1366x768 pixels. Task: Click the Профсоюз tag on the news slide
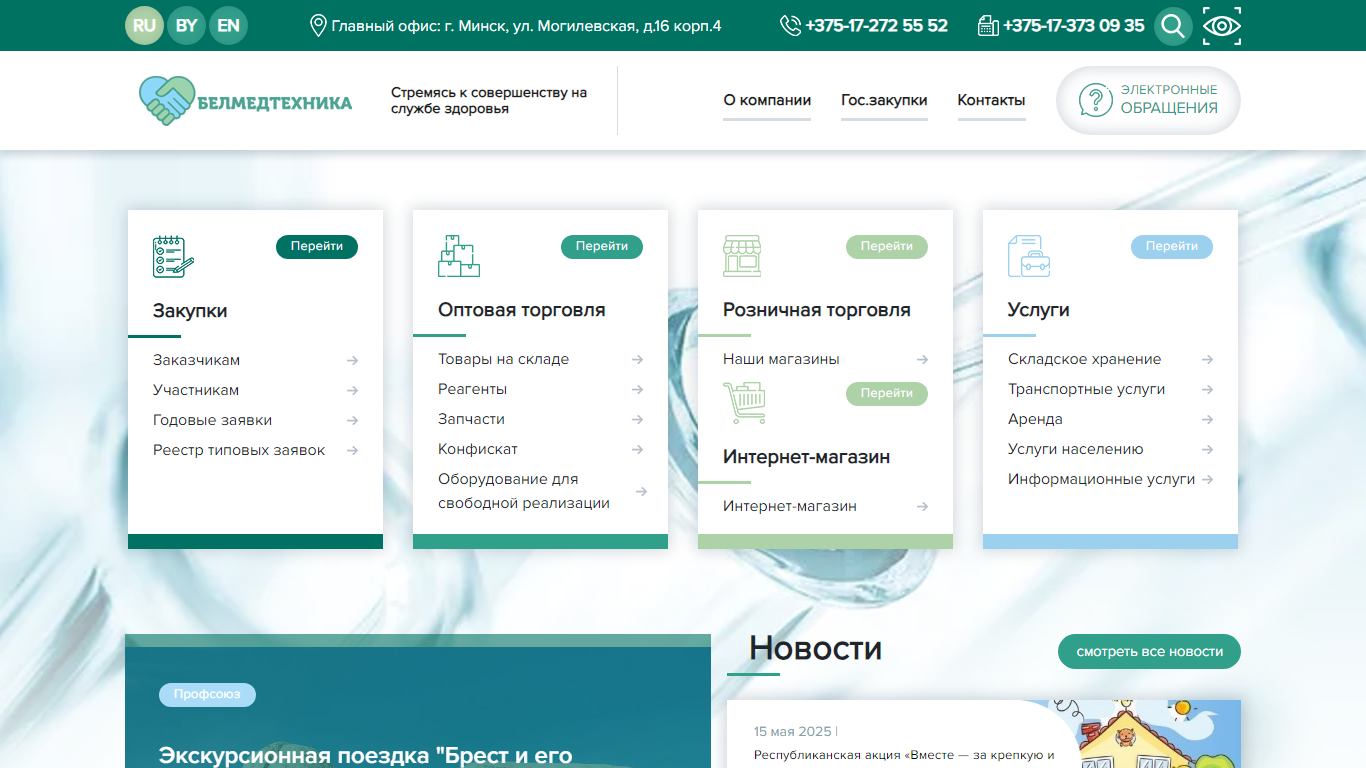tap(207, 694)
